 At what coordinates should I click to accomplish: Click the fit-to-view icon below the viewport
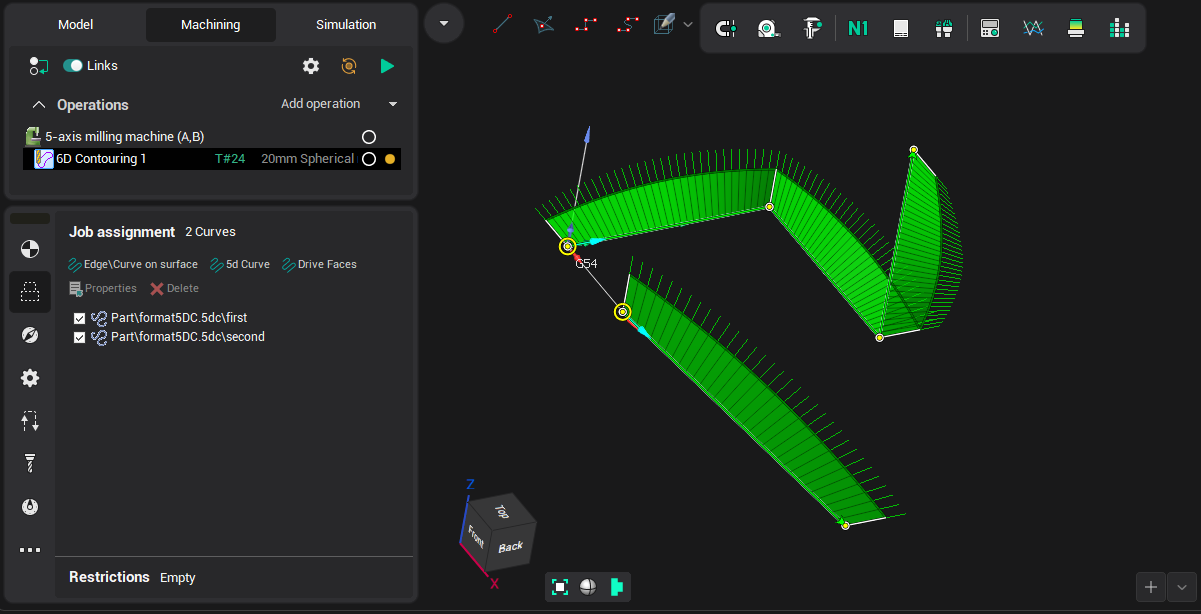point(560,587)
